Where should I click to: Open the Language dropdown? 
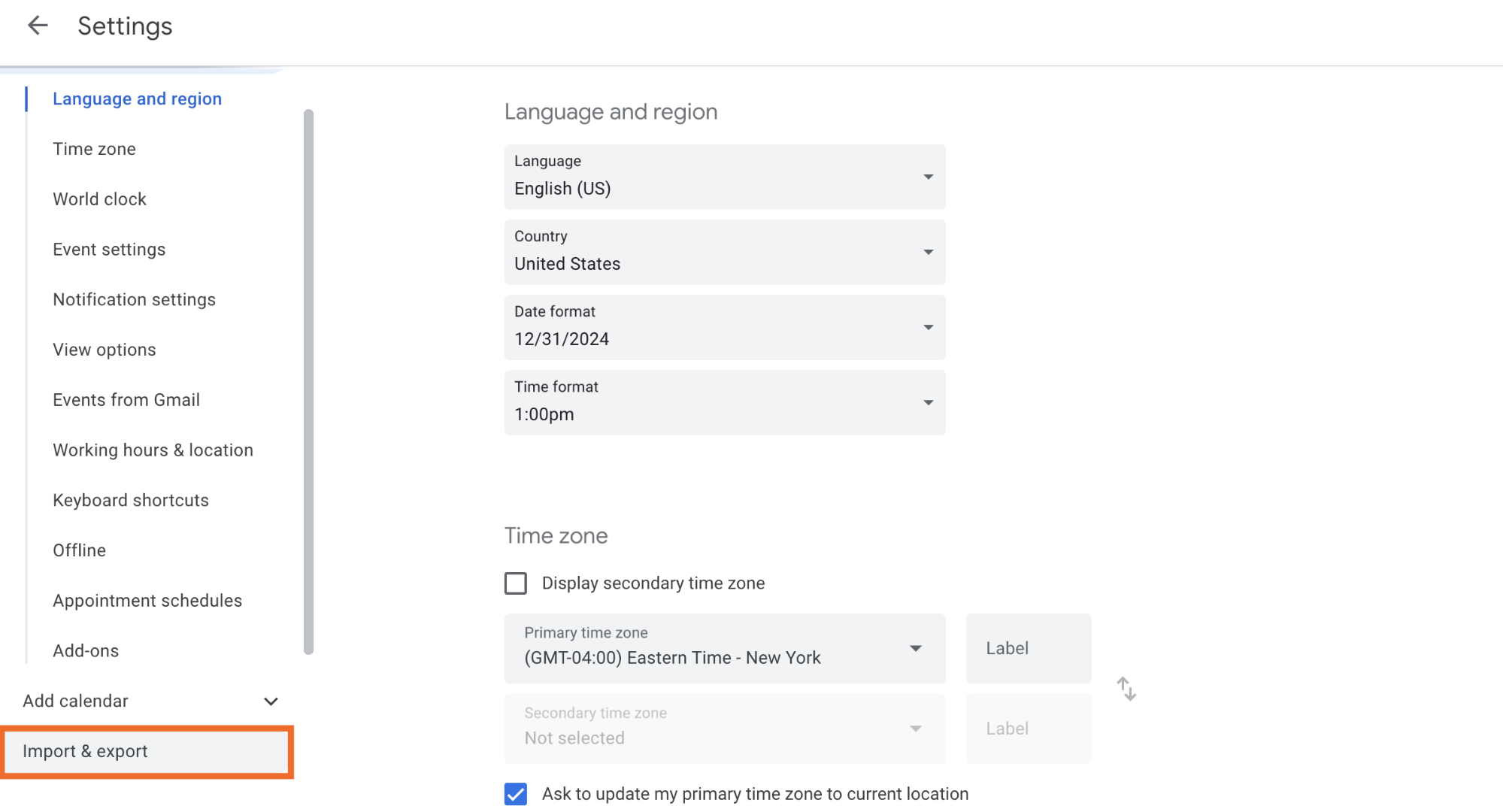723,177
